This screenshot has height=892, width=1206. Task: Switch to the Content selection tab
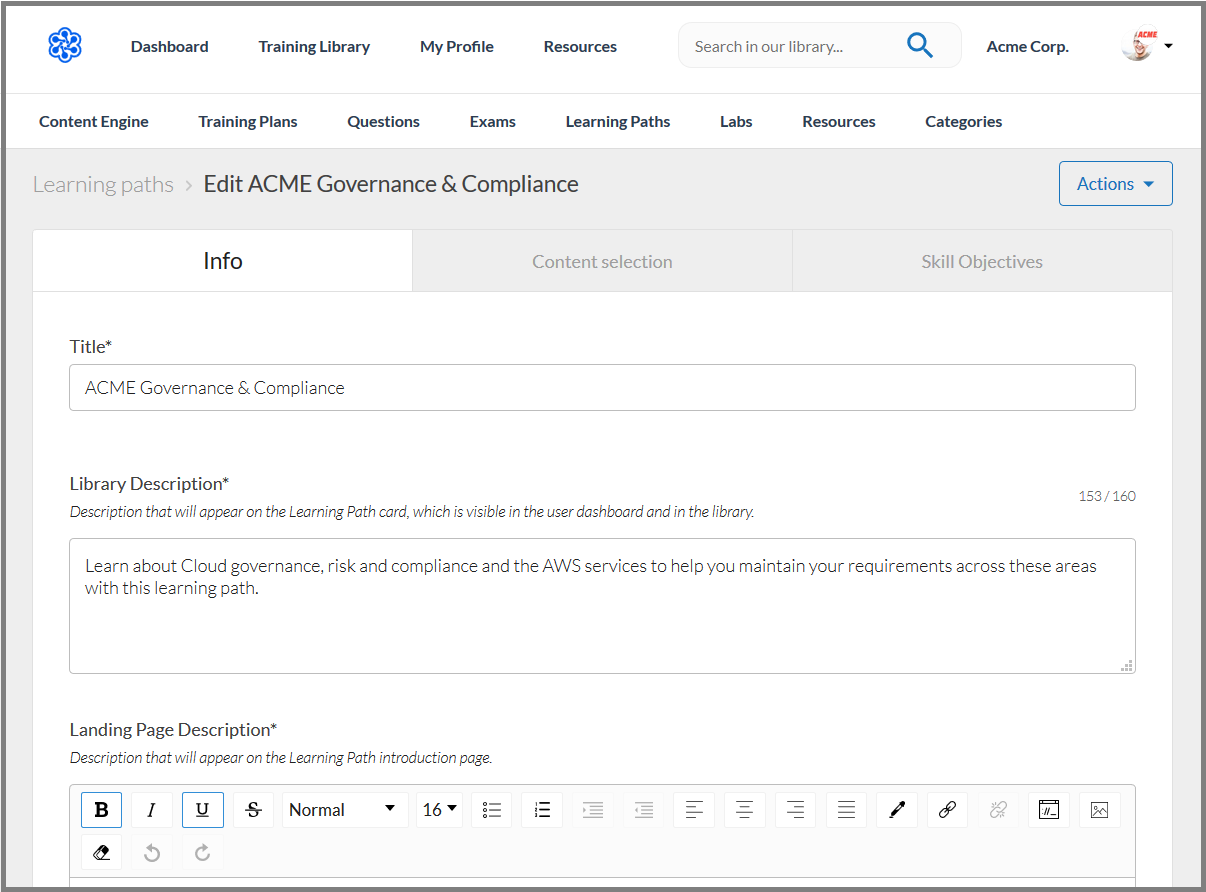click(602, 262)
